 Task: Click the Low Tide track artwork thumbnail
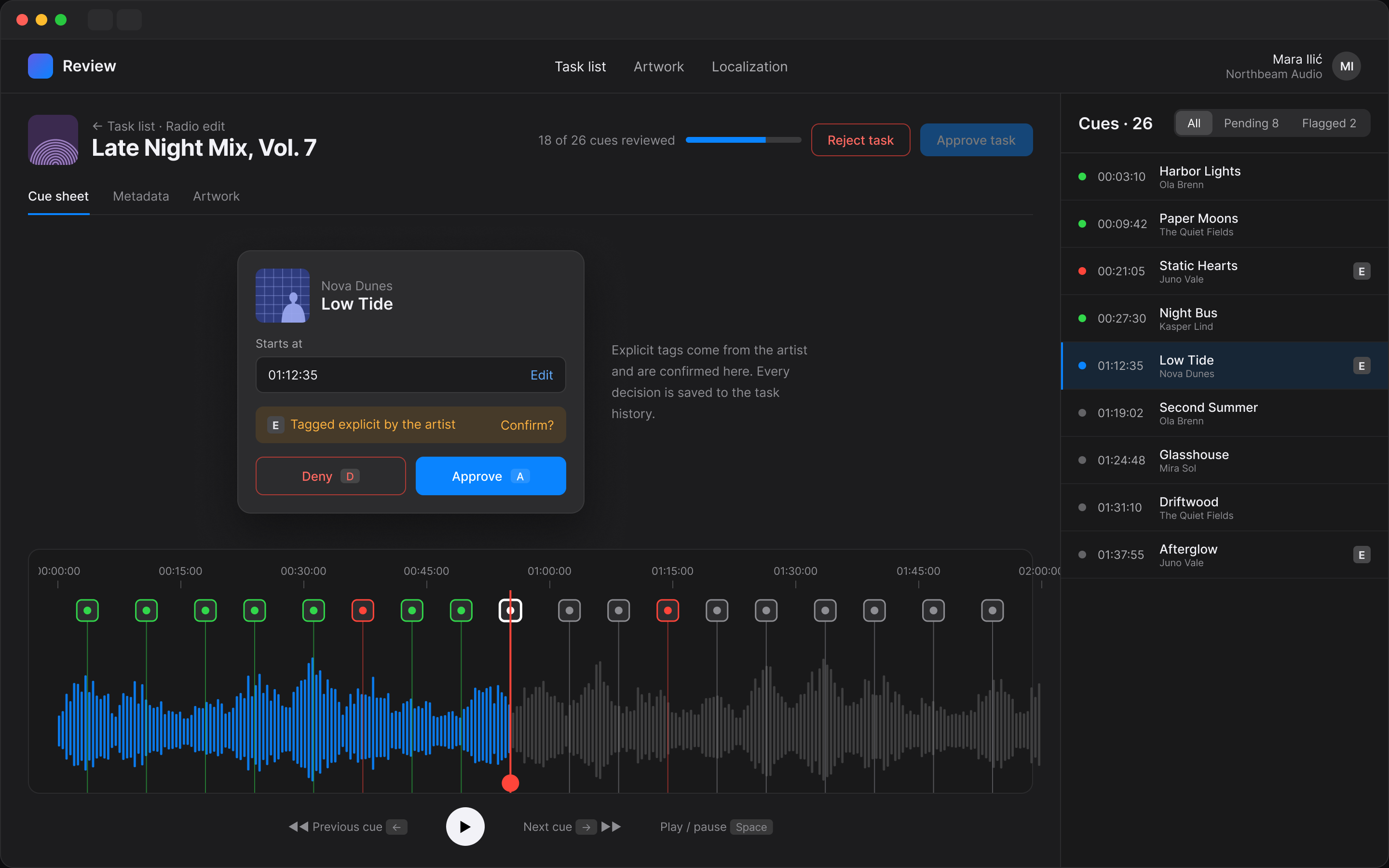[283, 295]
